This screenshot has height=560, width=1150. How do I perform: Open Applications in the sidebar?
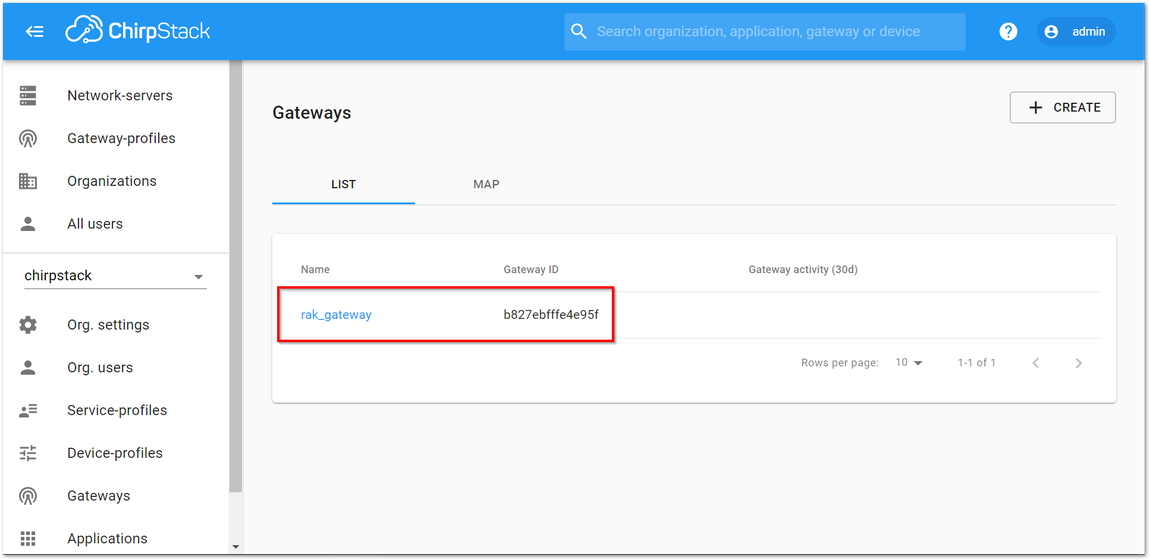(116, 539)
